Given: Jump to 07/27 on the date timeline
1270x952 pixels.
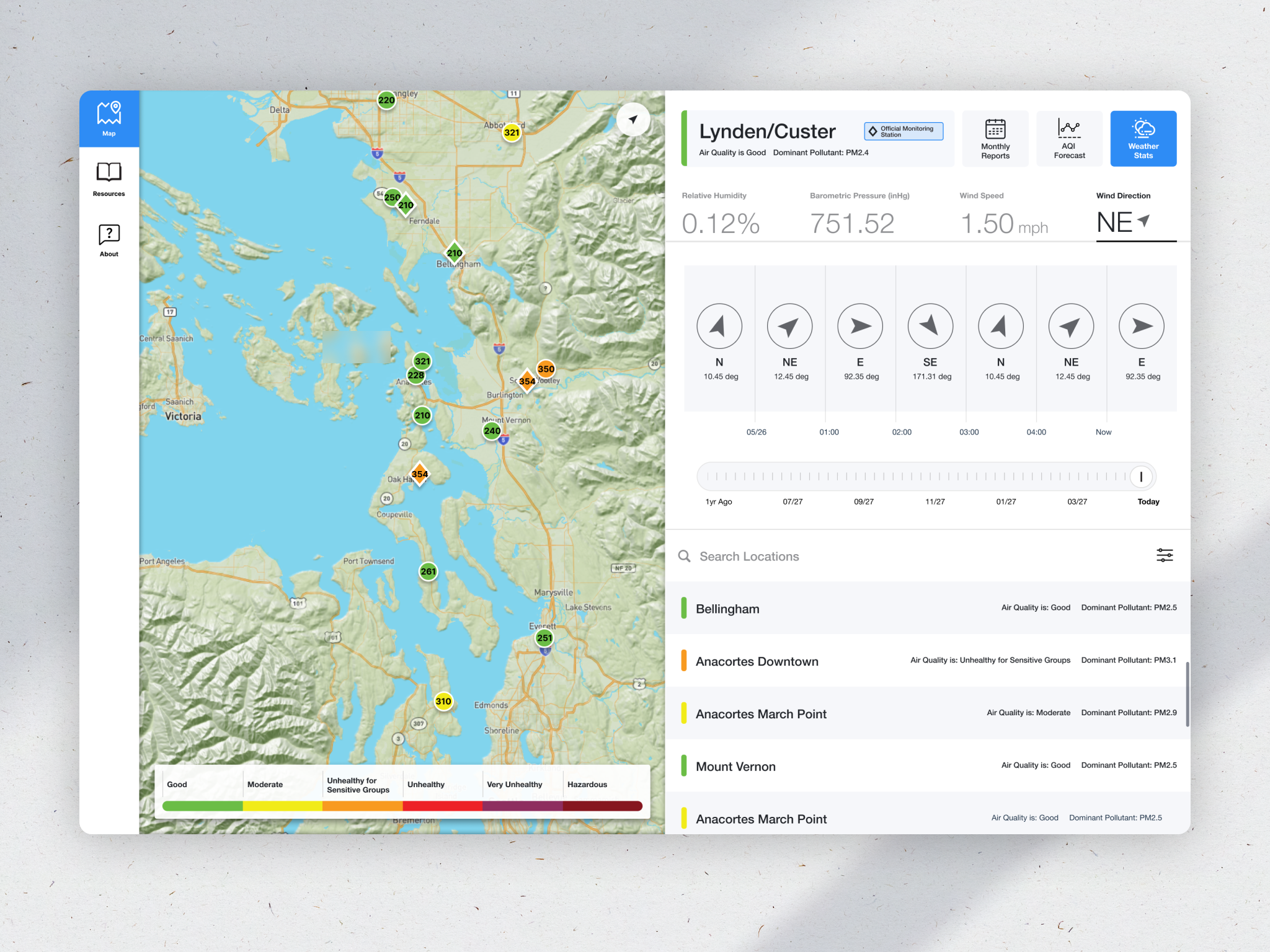Looking at the screenshot, I should [793, 501].
